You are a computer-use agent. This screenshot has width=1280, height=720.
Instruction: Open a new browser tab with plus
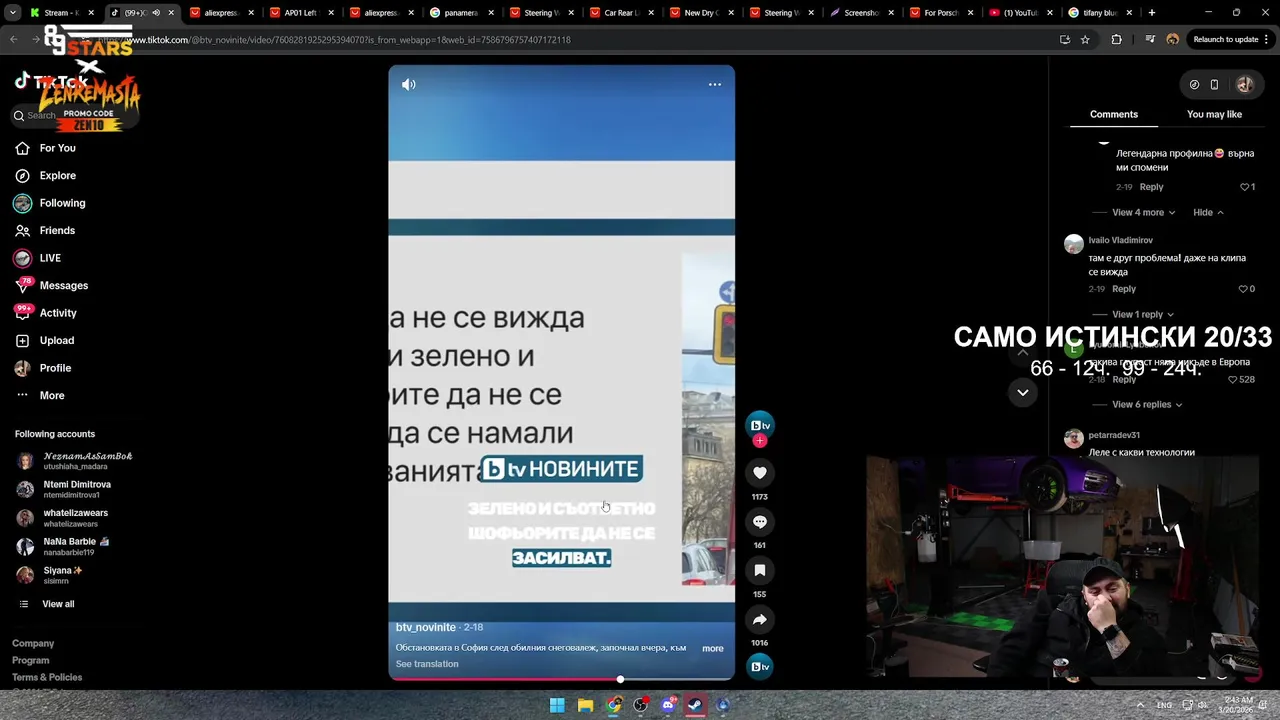[x=1152, y=13]
